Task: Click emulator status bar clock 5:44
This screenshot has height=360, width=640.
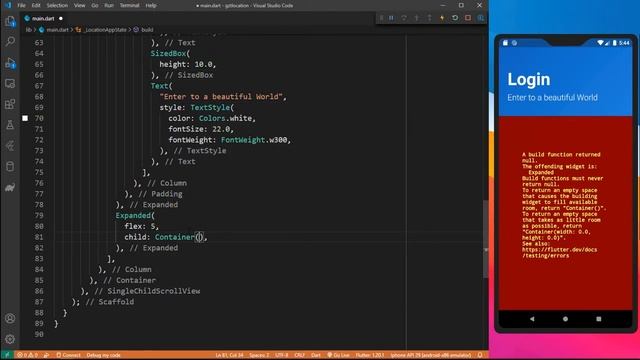Action: (x=624, y=43)
